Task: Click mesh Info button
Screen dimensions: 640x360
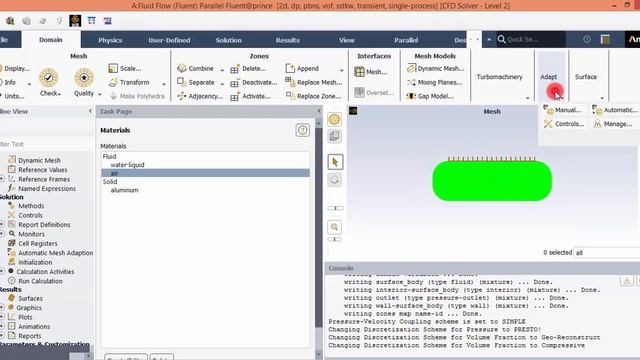Action: pos(9,82)
